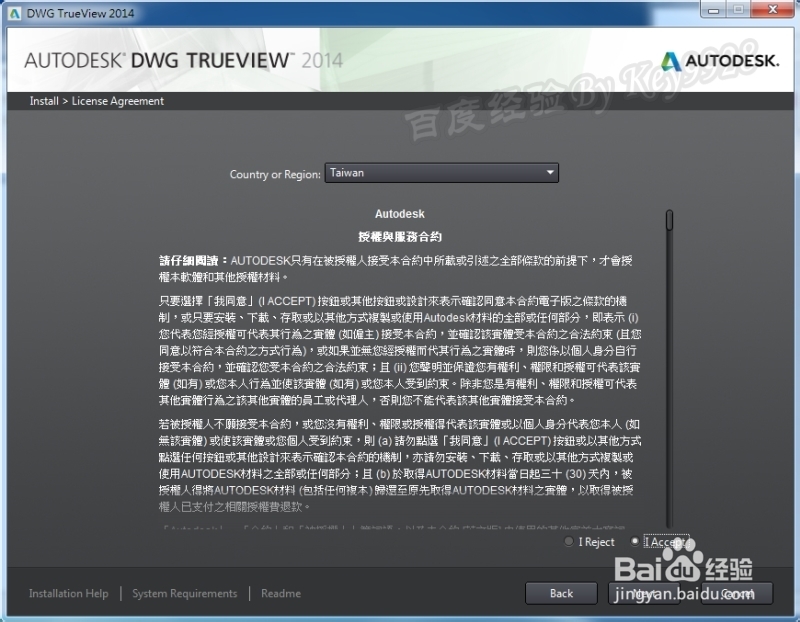Click the Next button
The height and width of the screenshot is (622, 800).
644,593
